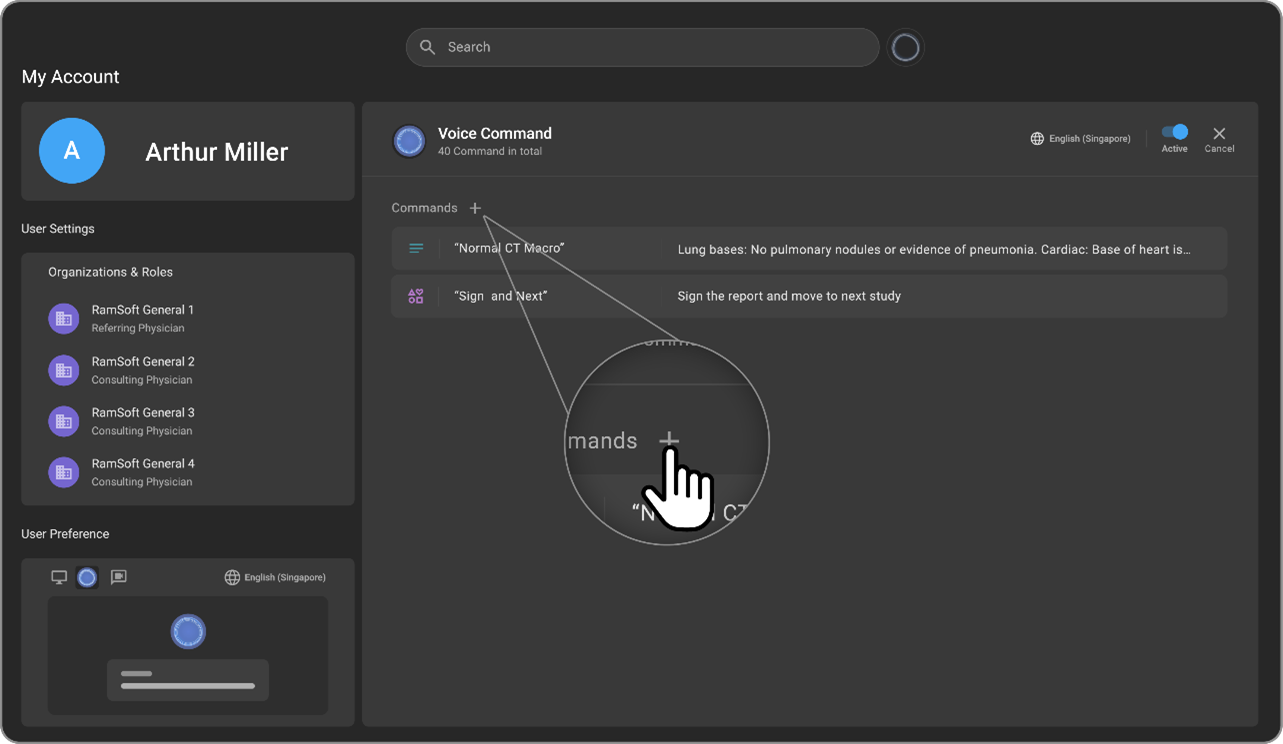Click the plus icon next to Commands
The width and height of the screenshot is (1283, 744).
[x=475, y=208]
